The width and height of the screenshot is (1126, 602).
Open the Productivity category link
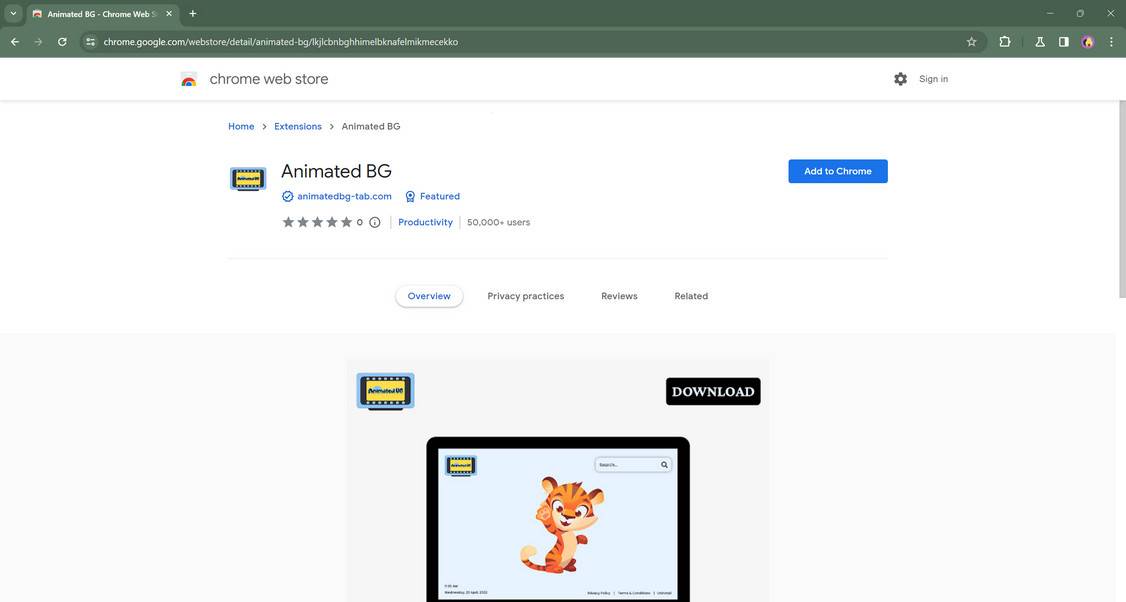coord(425,222)
